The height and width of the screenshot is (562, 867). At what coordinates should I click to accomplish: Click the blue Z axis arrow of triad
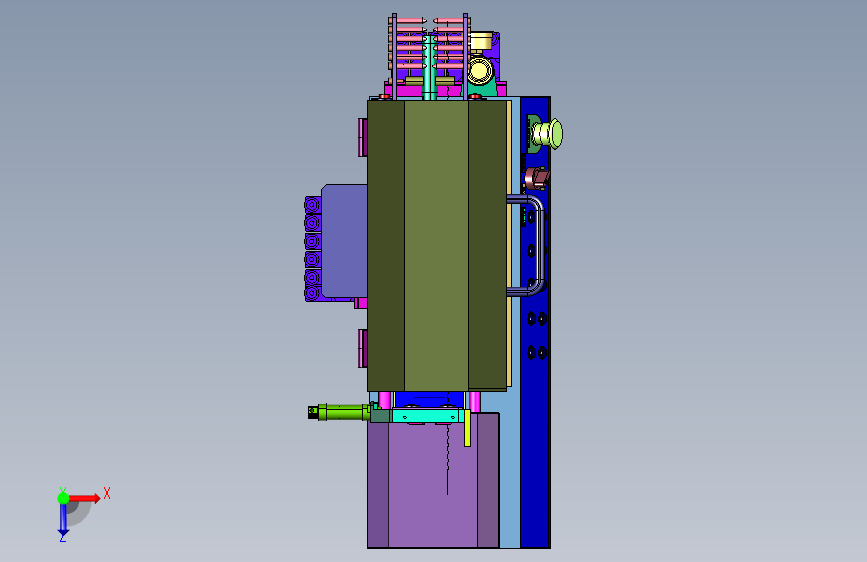click(x=63, y=519)
